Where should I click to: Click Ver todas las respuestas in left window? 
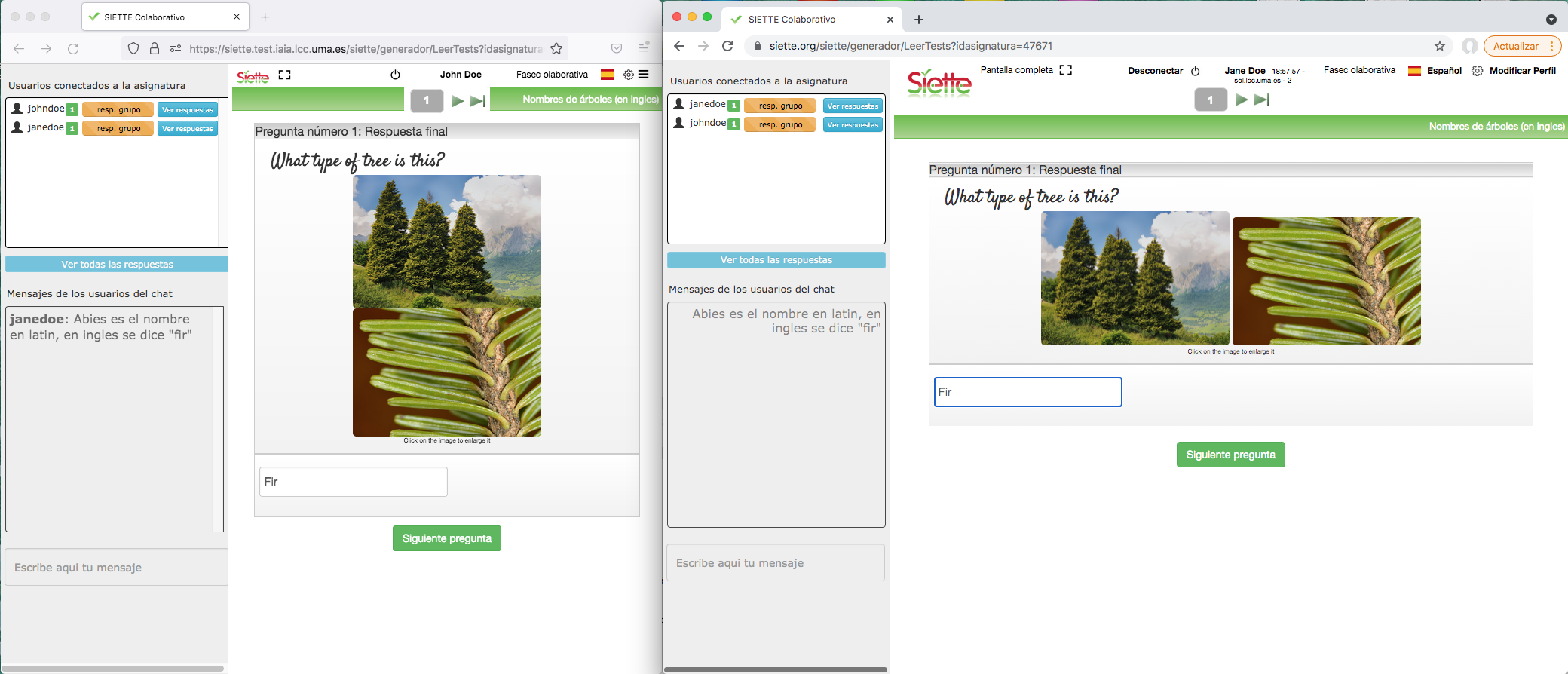pyautogui.click(x=117, y=265)
